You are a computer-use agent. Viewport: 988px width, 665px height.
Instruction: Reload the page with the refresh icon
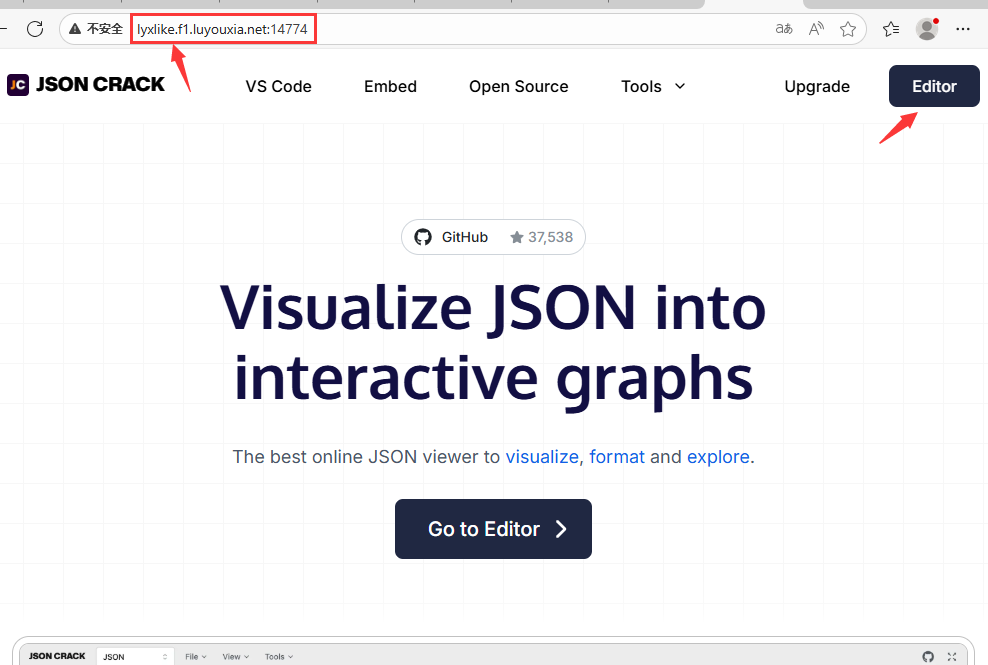coord(35,28)
